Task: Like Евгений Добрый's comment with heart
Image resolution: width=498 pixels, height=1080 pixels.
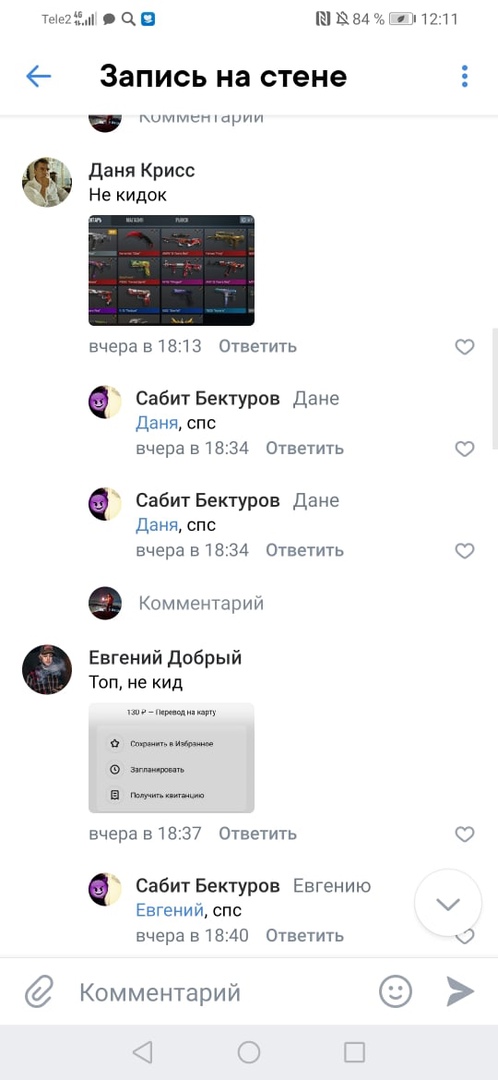Action: point(465,834)
